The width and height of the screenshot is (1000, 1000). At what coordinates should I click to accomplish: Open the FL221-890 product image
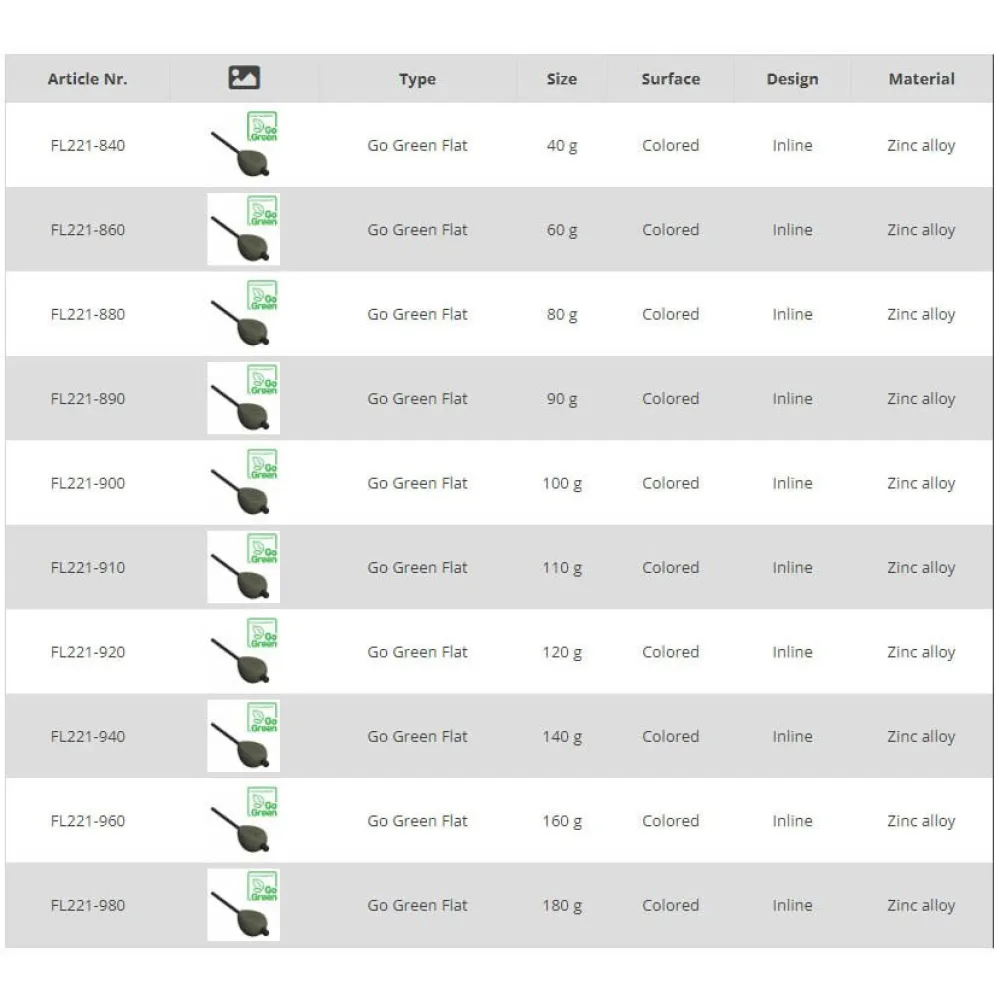pyautogui.click(x=243, y=399)
